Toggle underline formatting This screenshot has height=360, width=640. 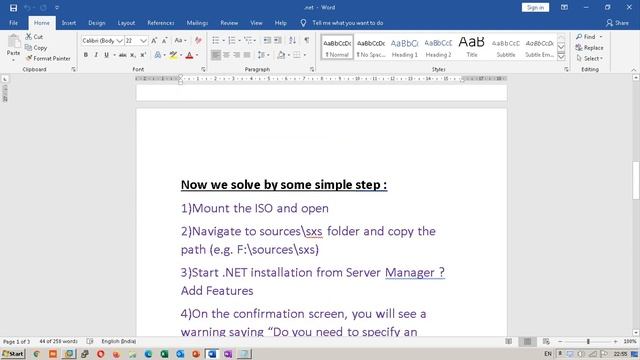(x=106, y=55)
